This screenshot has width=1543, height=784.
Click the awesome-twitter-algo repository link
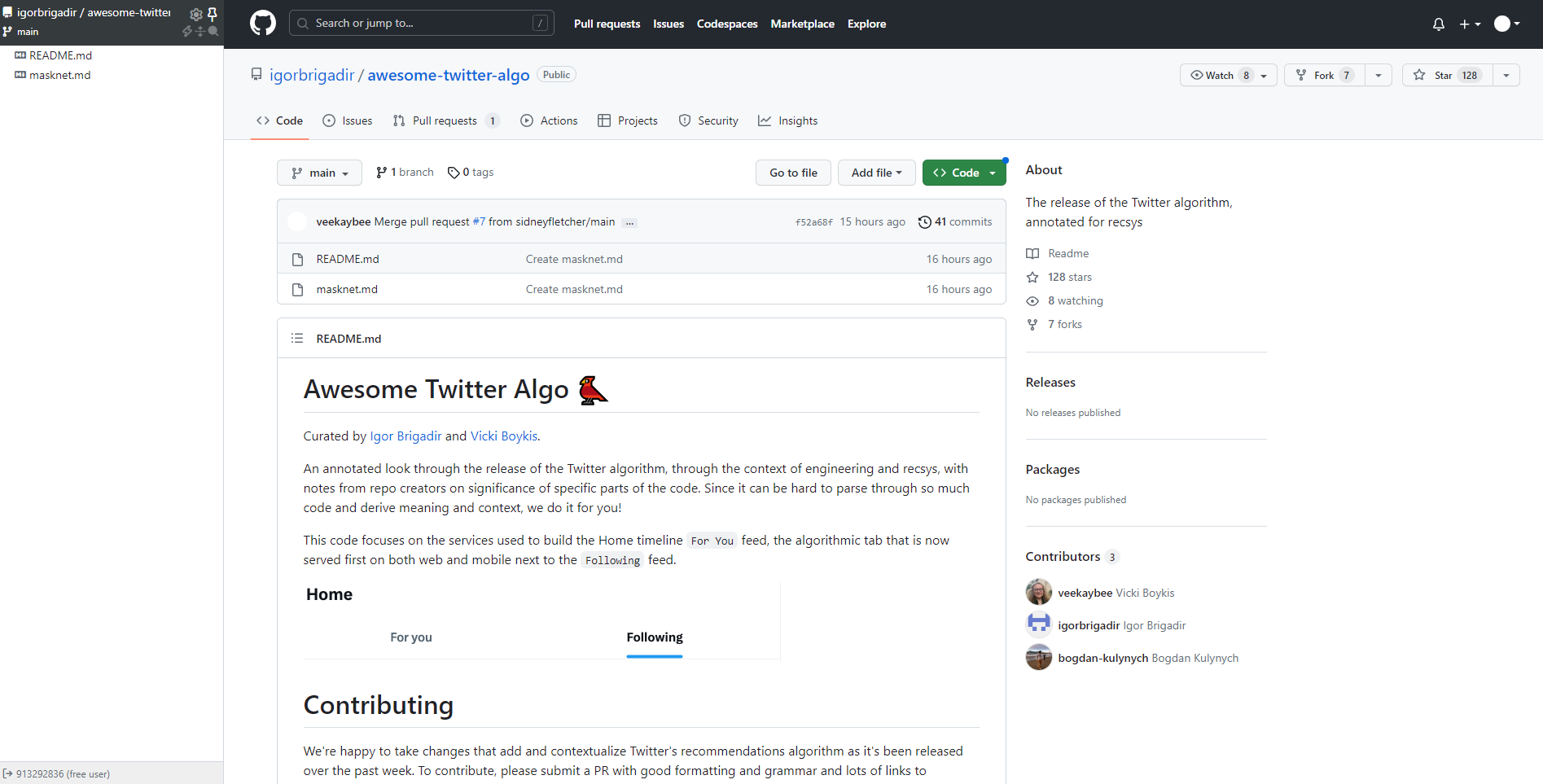pos(449,75)
